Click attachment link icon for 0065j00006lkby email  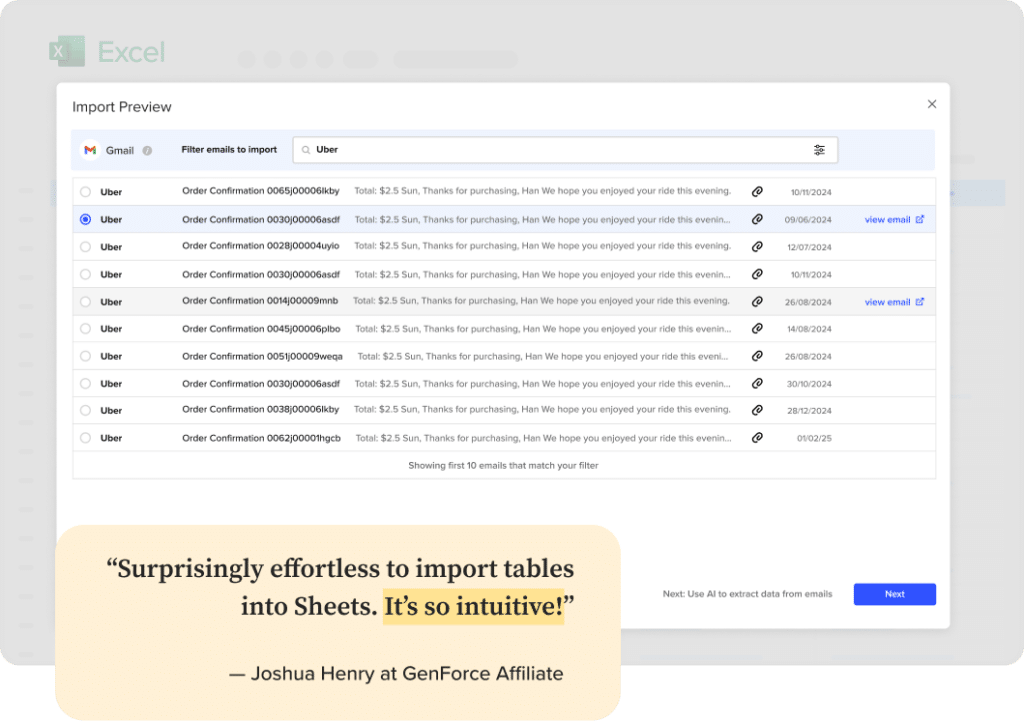click(757, 192)
